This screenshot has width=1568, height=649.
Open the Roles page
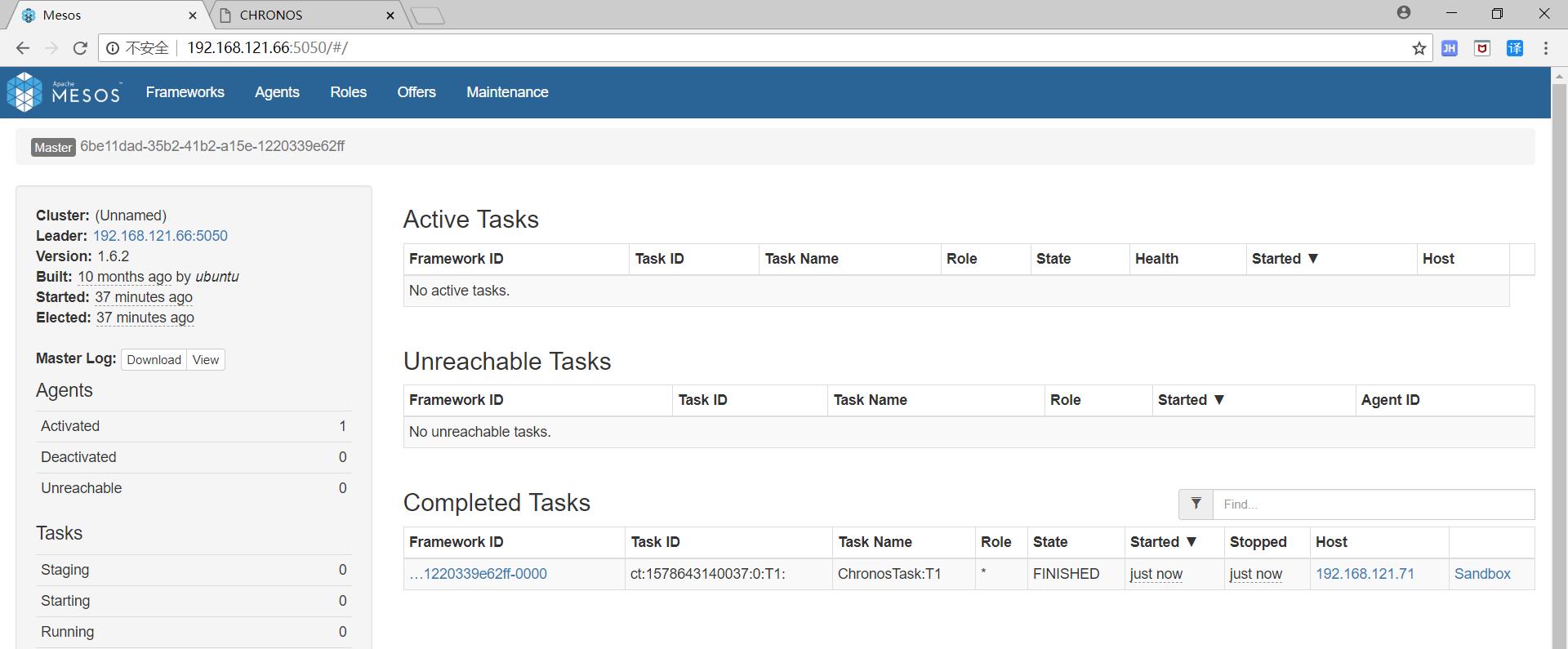coord(348,92)
